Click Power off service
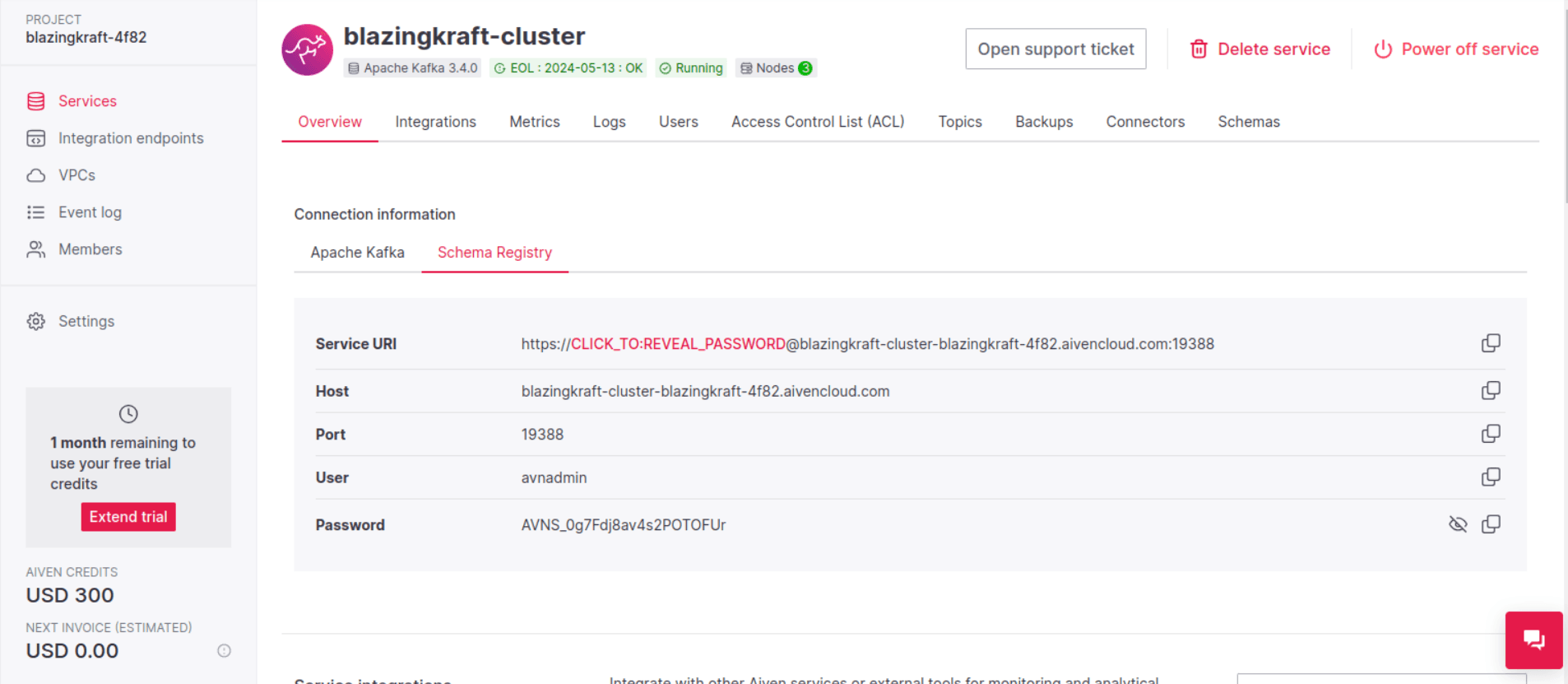Screen dimensions: 1568x684 [1456, 49]
